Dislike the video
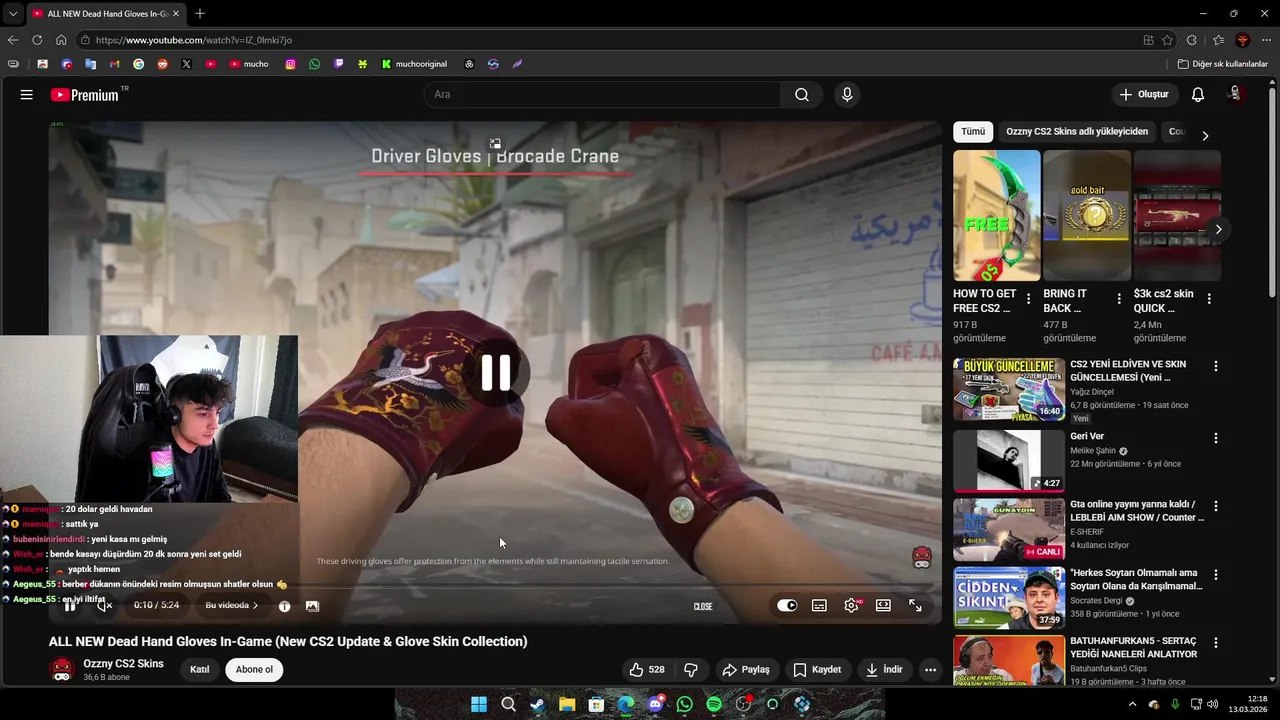The image size is (1280, 720). 690,670
